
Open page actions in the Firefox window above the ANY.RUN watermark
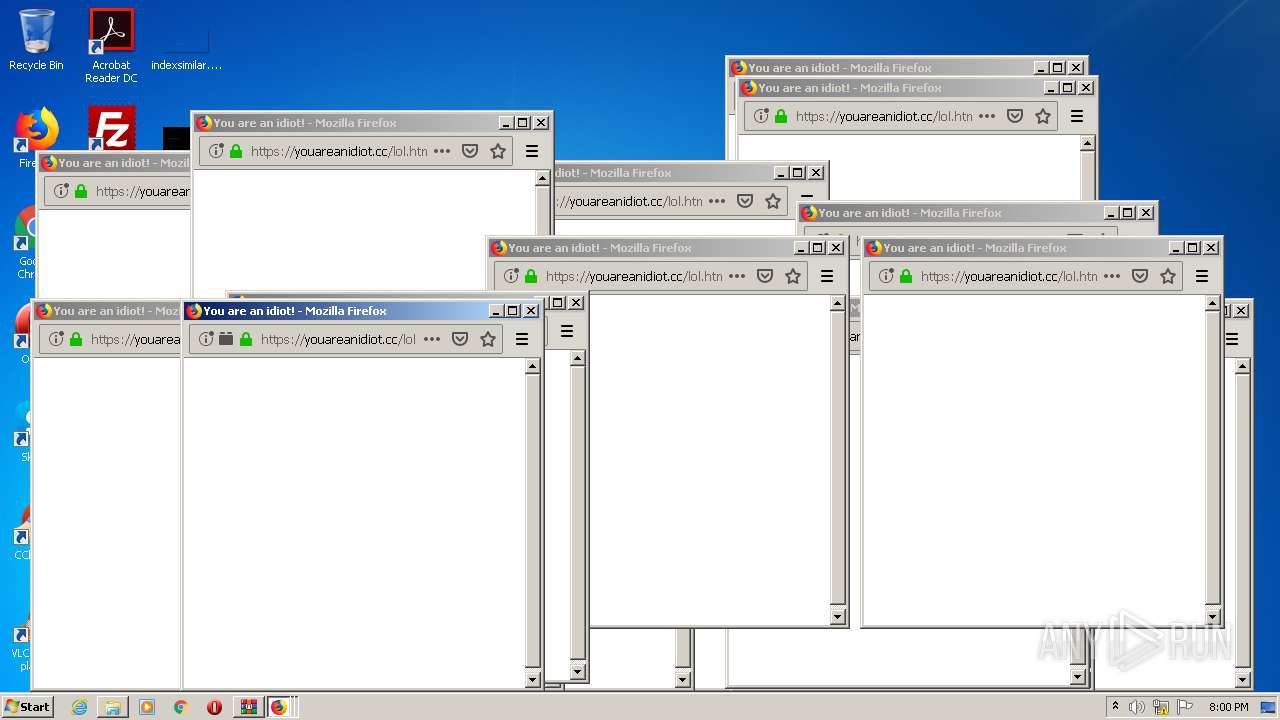(x=1112, y=276)
